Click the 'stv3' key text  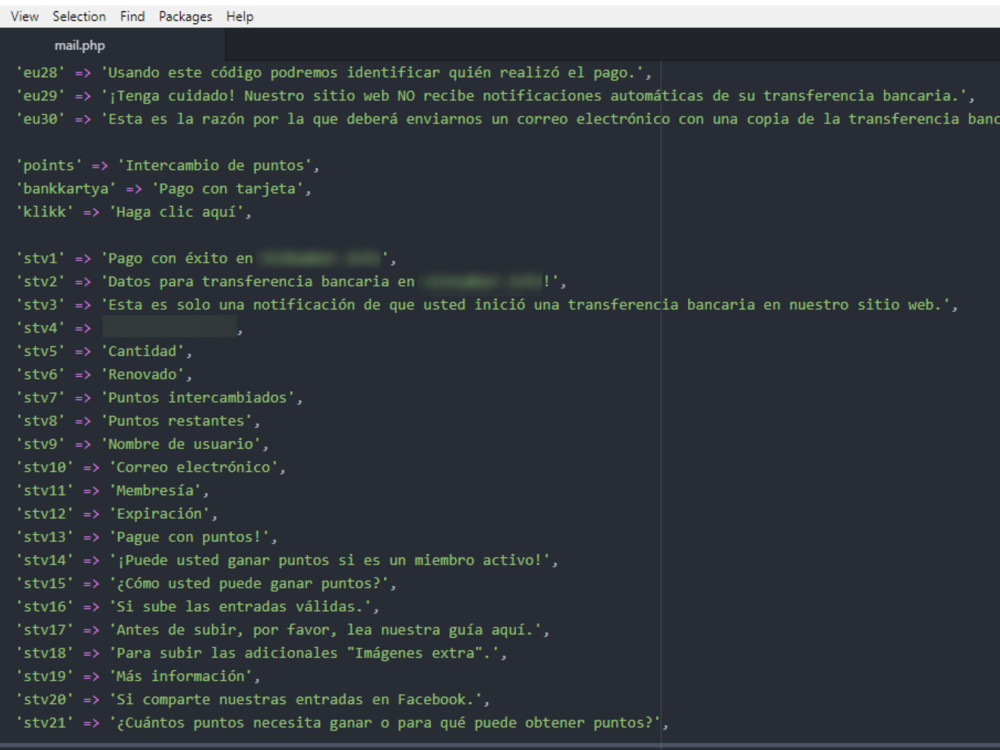(41, 305)
